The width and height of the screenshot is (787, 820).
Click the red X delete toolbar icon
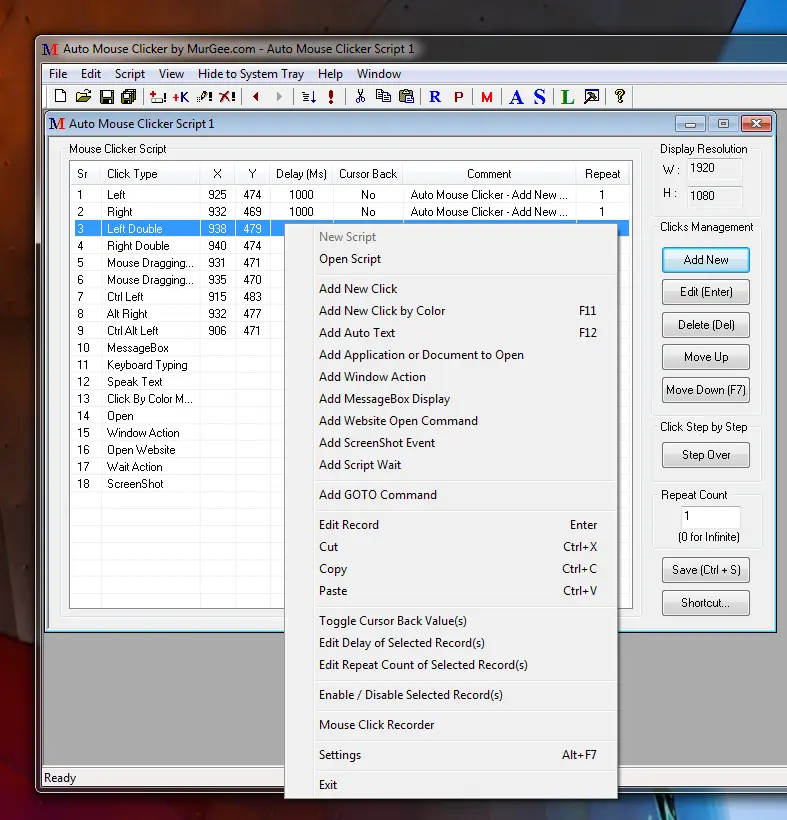227,97
